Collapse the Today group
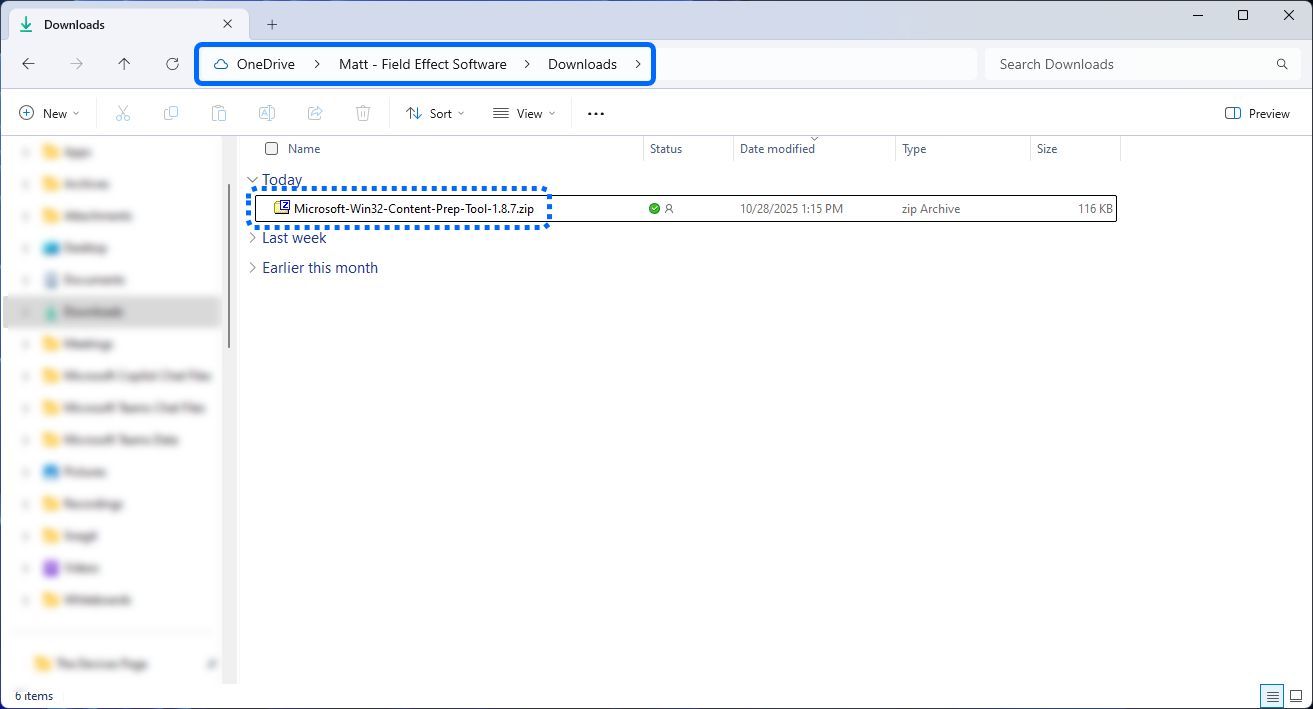The height and width of the screenshot is (709, 1313). click(x=252, y=180)
